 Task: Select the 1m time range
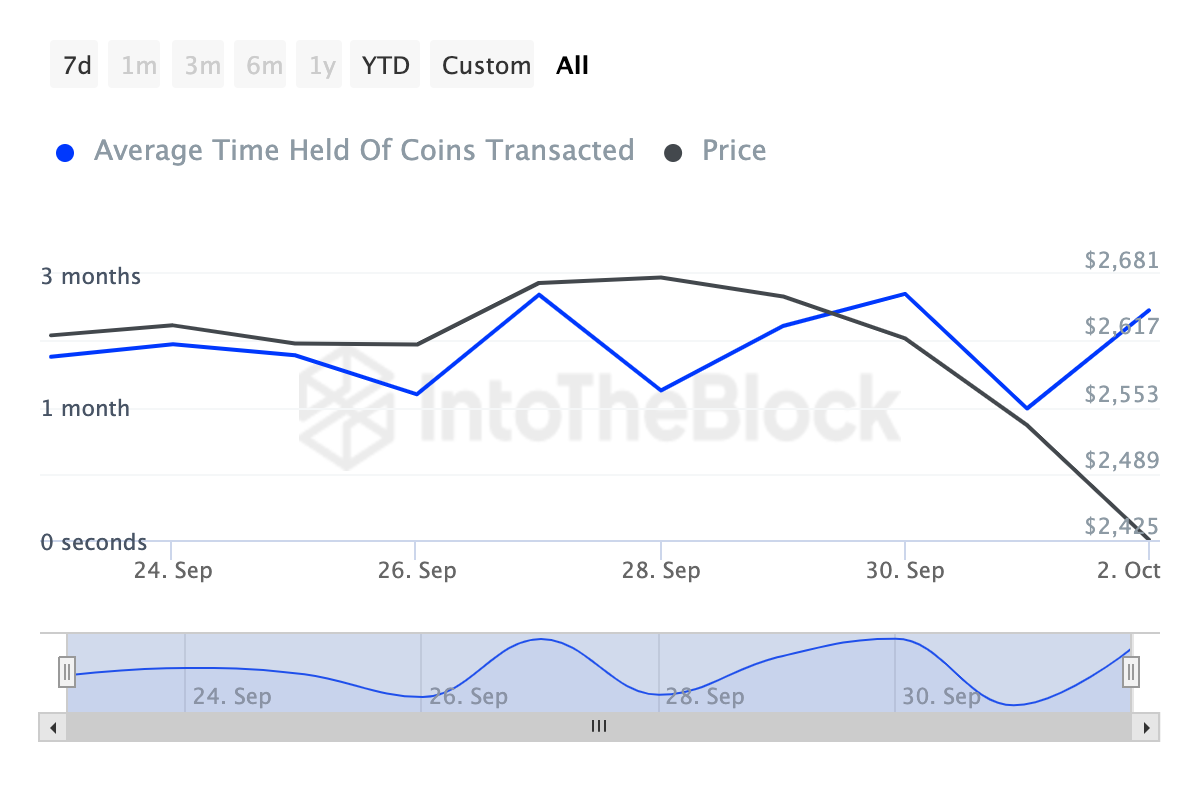[x=139, y=66]
